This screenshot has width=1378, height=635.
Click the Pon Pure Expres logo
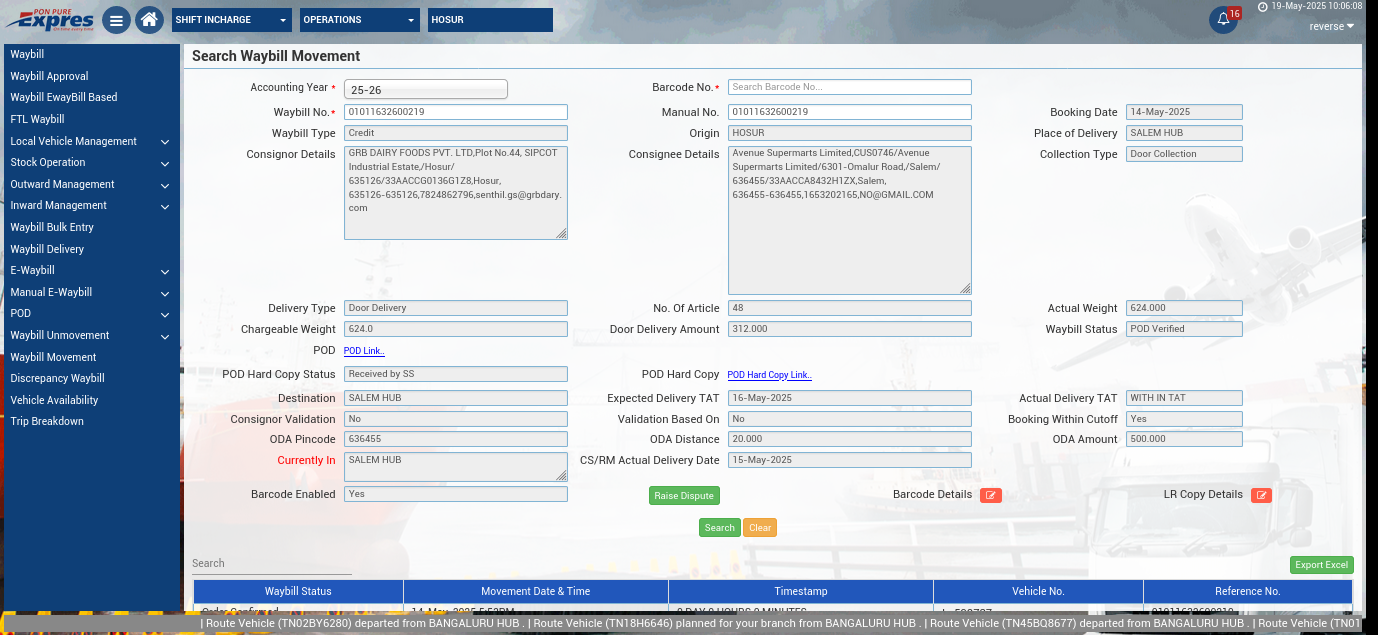click(50, 19)
